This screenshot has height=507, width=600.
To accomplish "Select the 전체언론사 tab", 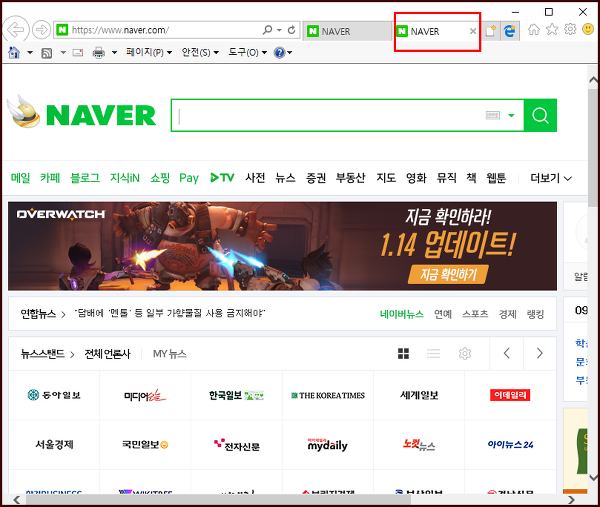I will 108,354.
